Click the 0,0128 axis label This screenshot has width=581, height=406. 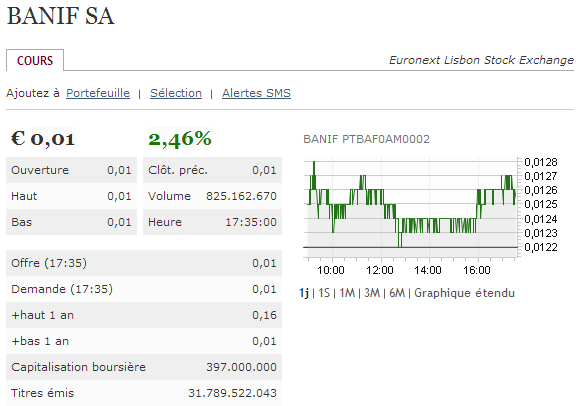pyautogui.click(x=541, y=162)
